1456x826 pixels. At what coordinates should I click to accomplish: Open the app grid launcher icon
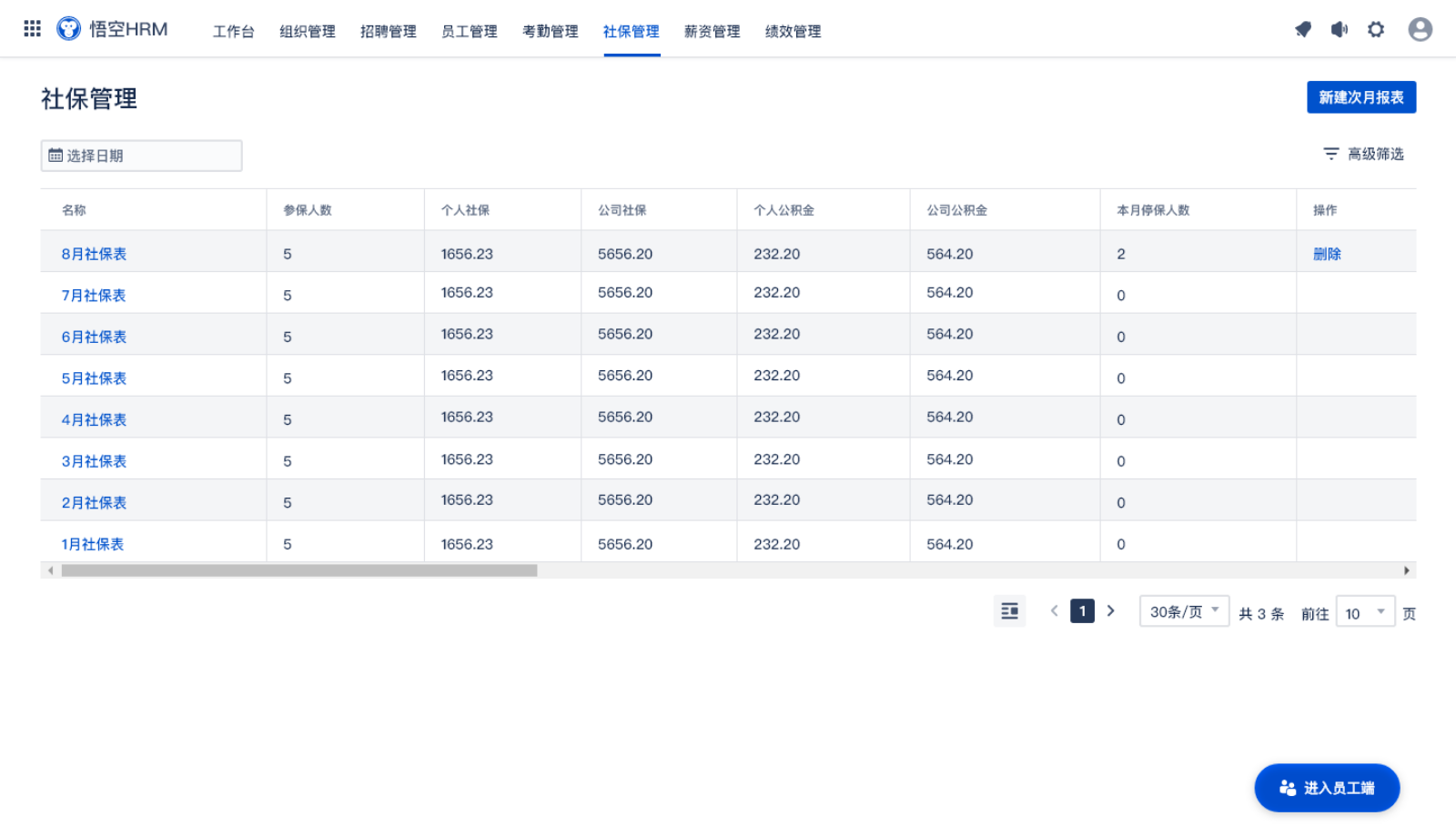click(32, 29)
